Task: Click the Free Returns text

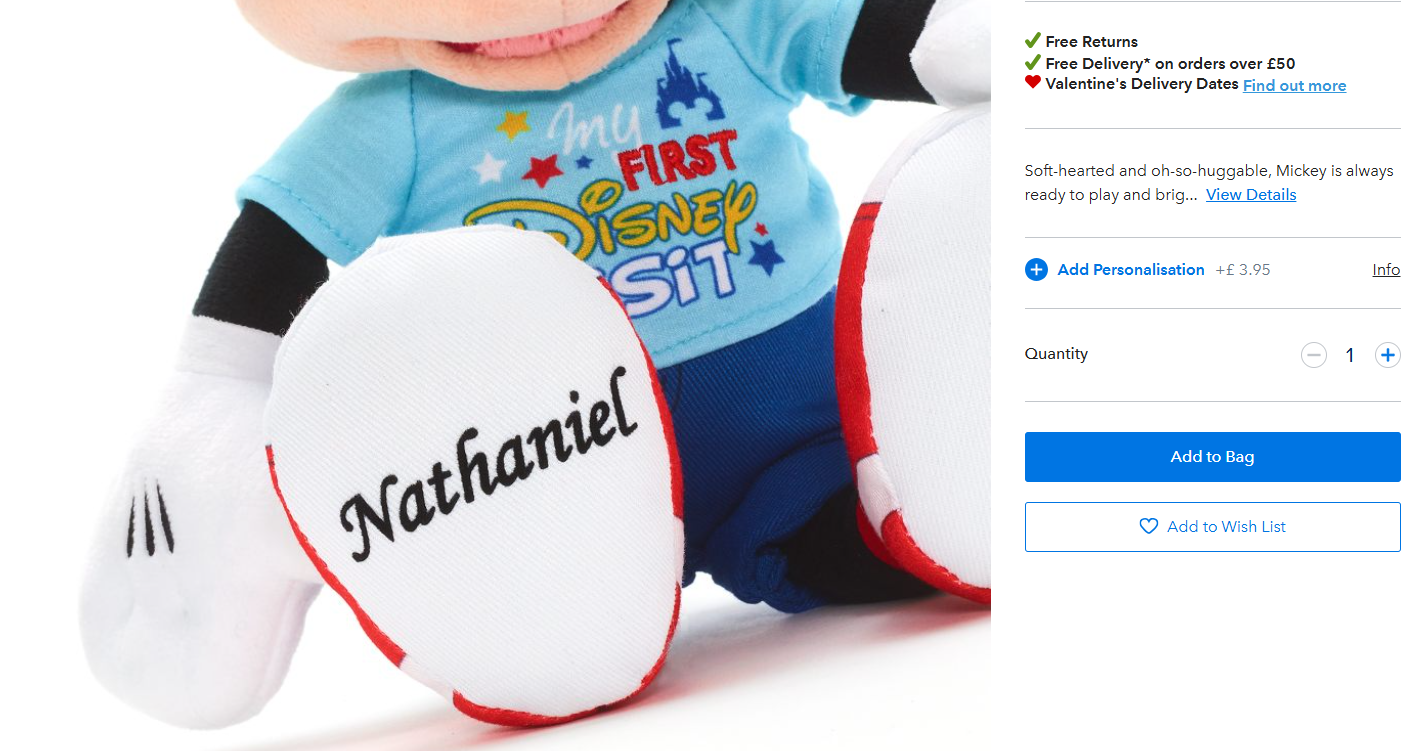Action: pyautogui.click(x=1092, y=42)
